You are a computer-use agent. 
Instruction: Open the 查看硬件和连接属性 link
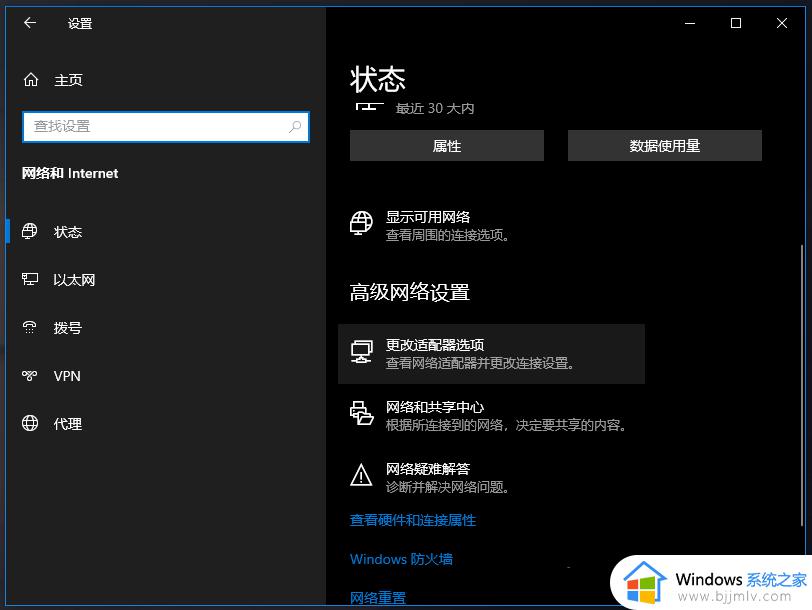click(413, 520)
